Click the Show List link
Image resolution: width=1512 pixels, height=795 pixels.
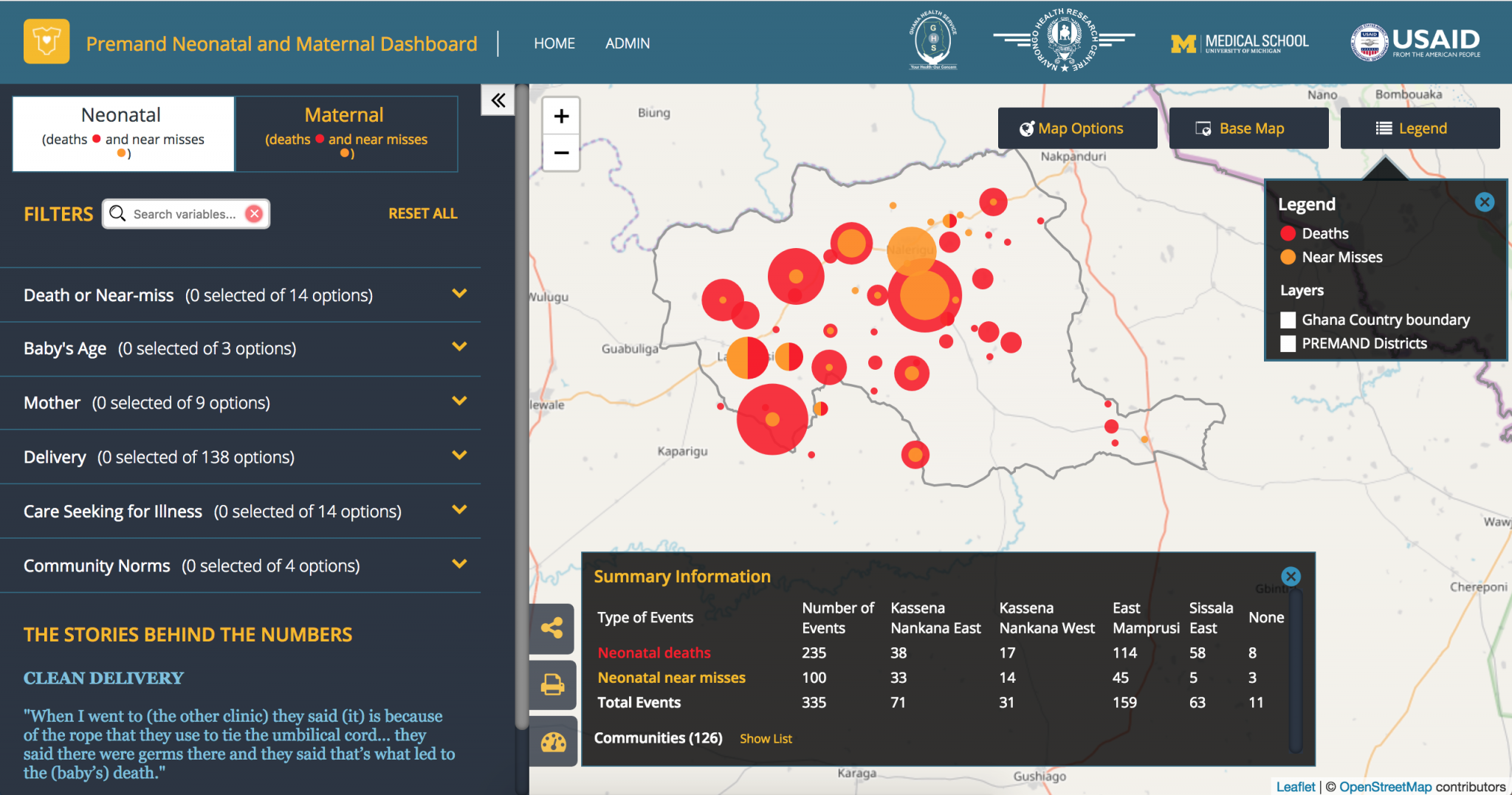tap(766, 739)
